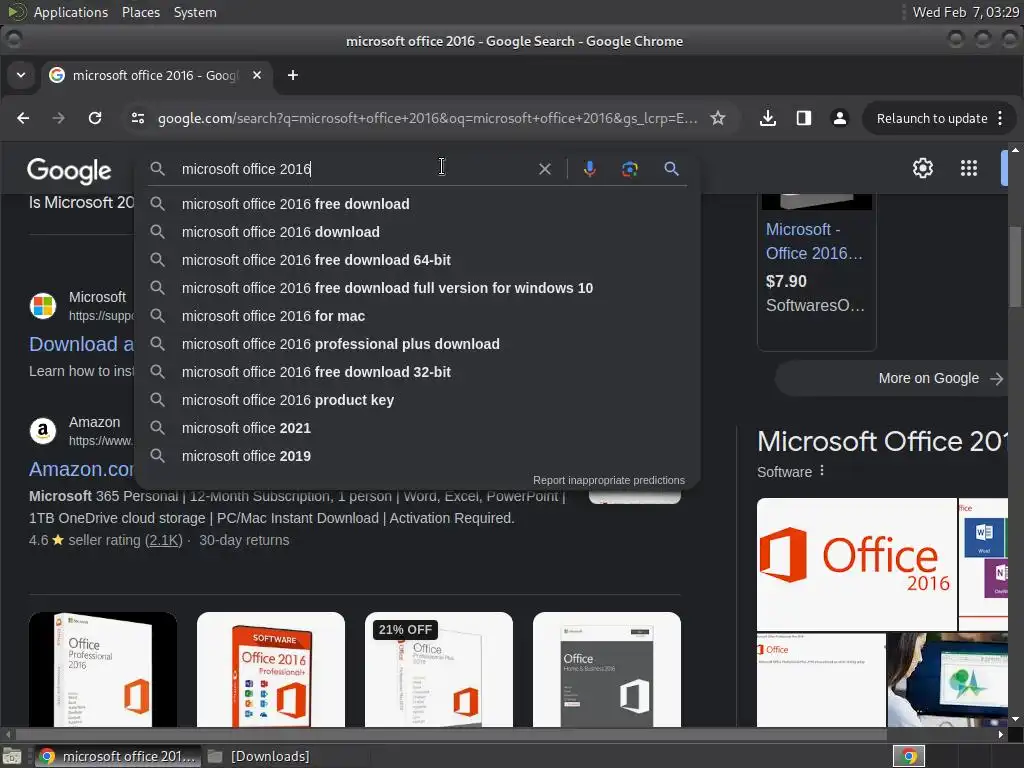Image resolution: width=1024 pixels, height=768 pixels.
Task: Search by image with Lens icon
Action: pos(630,169)
